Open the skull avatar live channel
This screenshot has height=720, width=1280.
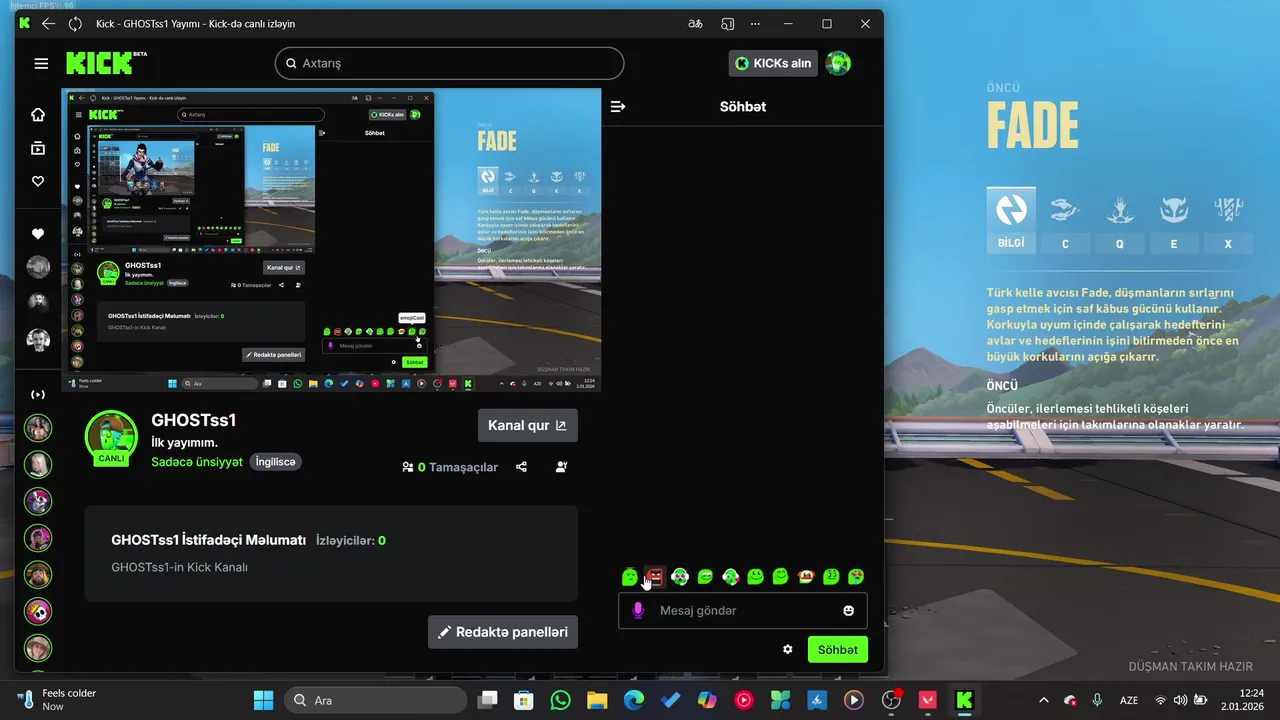pyautogui.click(x=38, y=611)
